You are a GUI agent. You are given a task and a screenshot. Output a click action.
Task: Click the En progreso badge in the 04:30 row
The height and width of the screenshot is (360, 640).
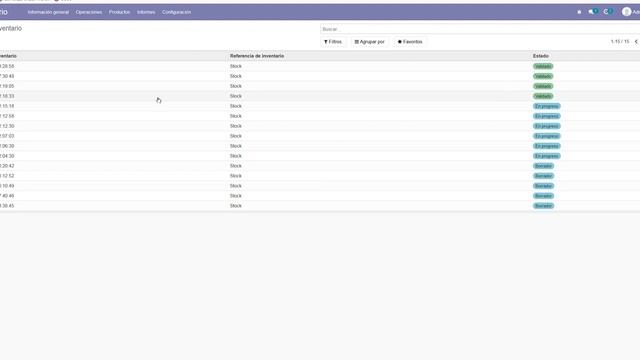tap(547, 156)
